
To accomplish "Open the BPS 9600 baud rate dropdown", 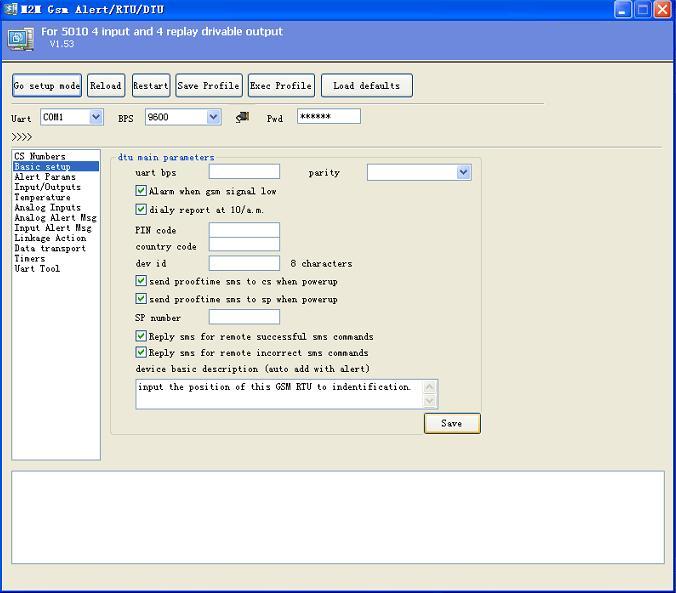I will click(x=213, y=117).
